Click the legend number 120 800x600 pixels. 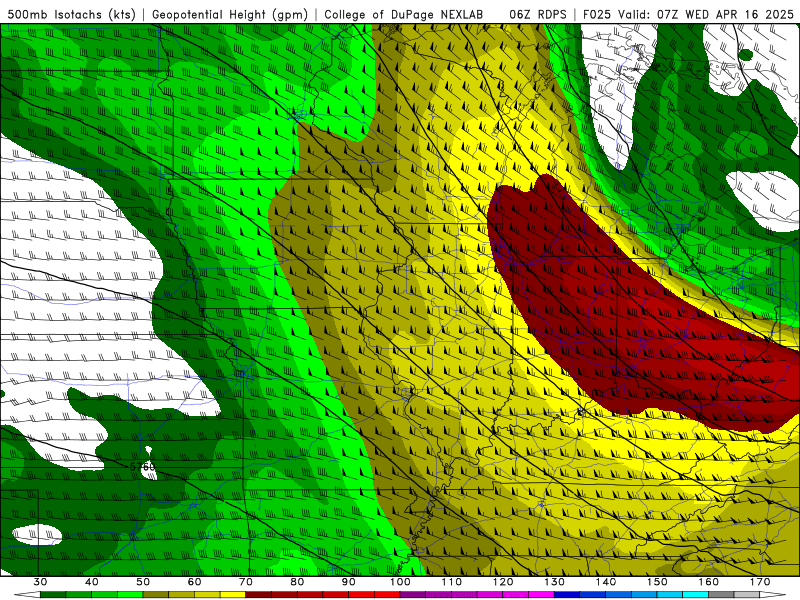tap(503, 582)
